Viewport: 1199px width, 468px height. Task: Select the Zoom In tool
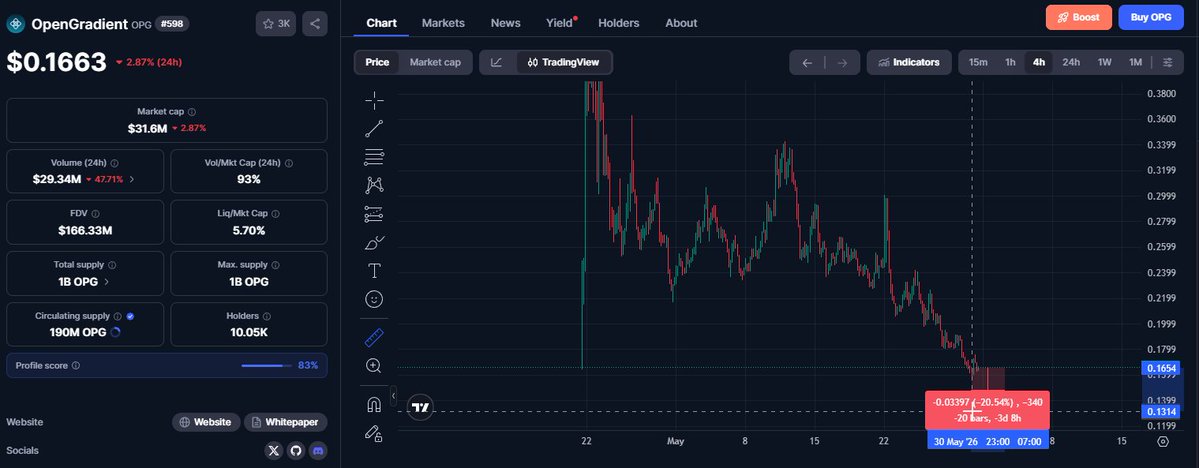click(x=374, y=366)
